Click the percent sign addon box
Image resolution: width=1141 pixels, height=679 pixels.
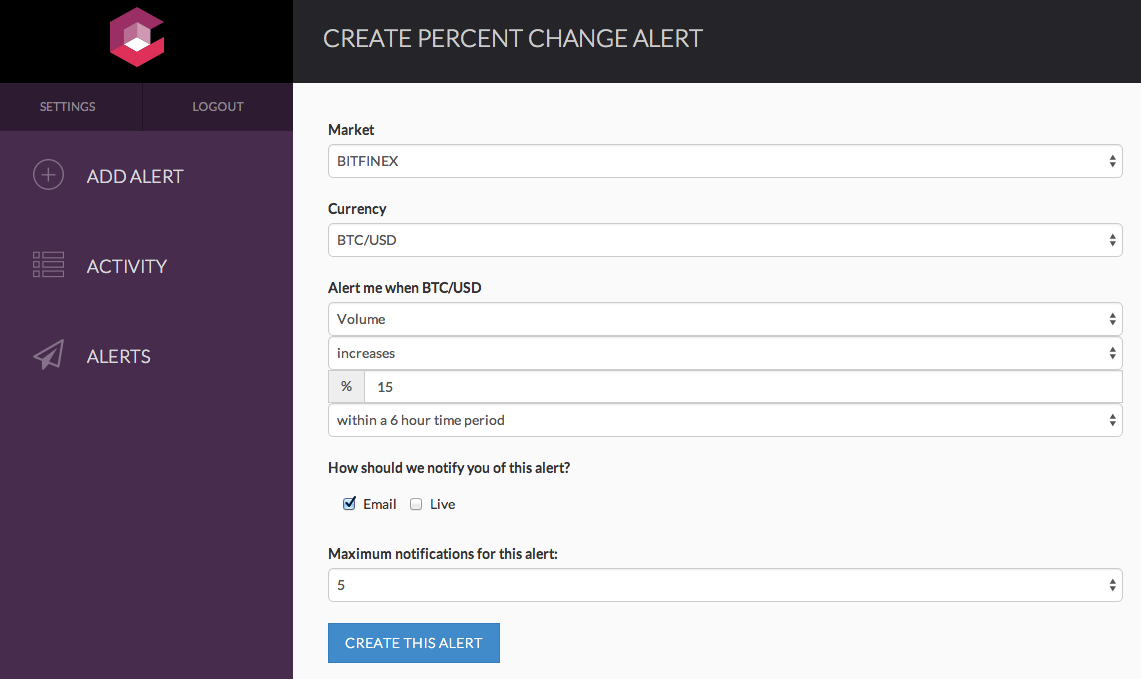(346, 387)
